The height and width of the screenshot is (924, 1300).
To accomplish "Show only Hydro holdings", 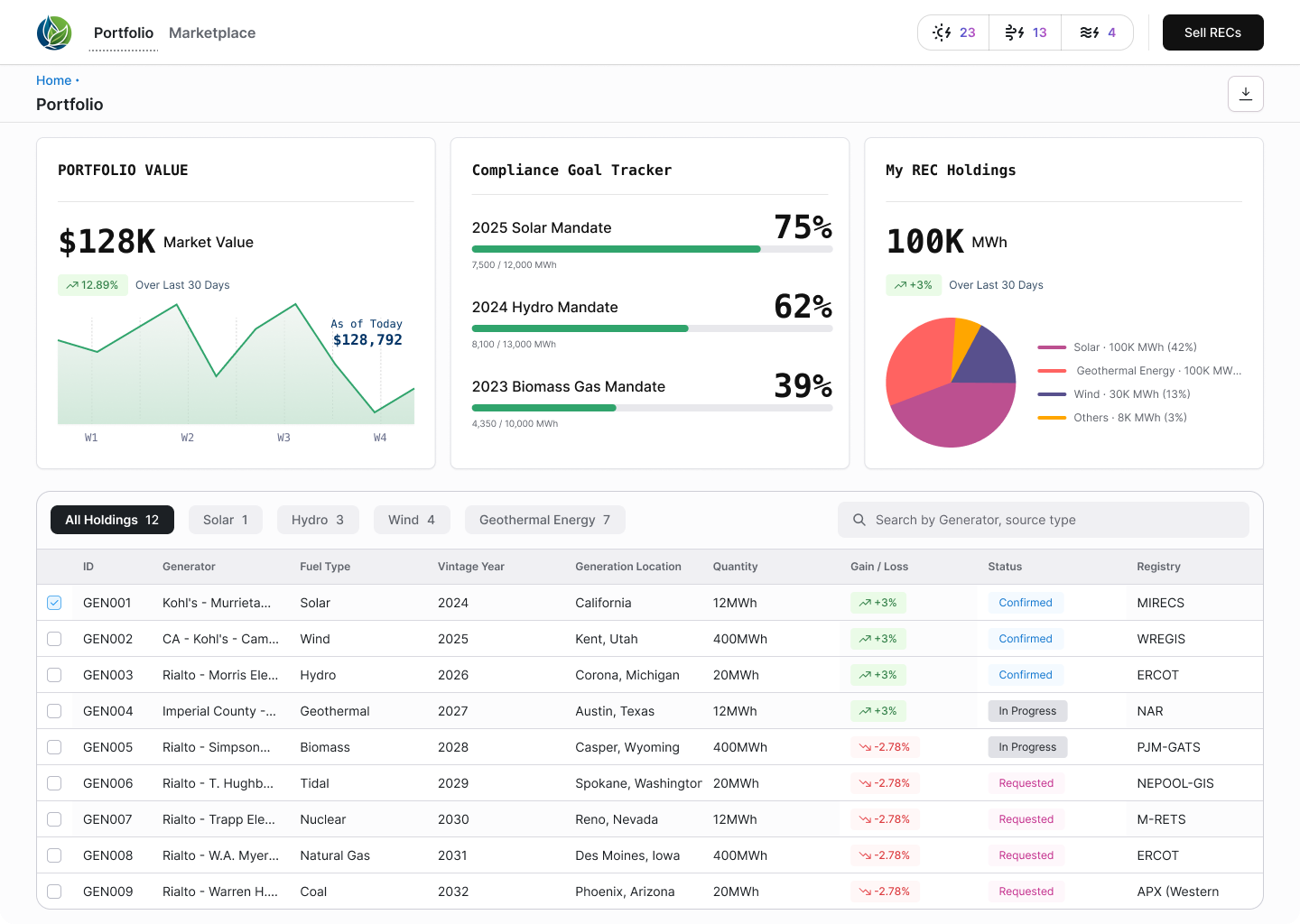I will [317, 520].
